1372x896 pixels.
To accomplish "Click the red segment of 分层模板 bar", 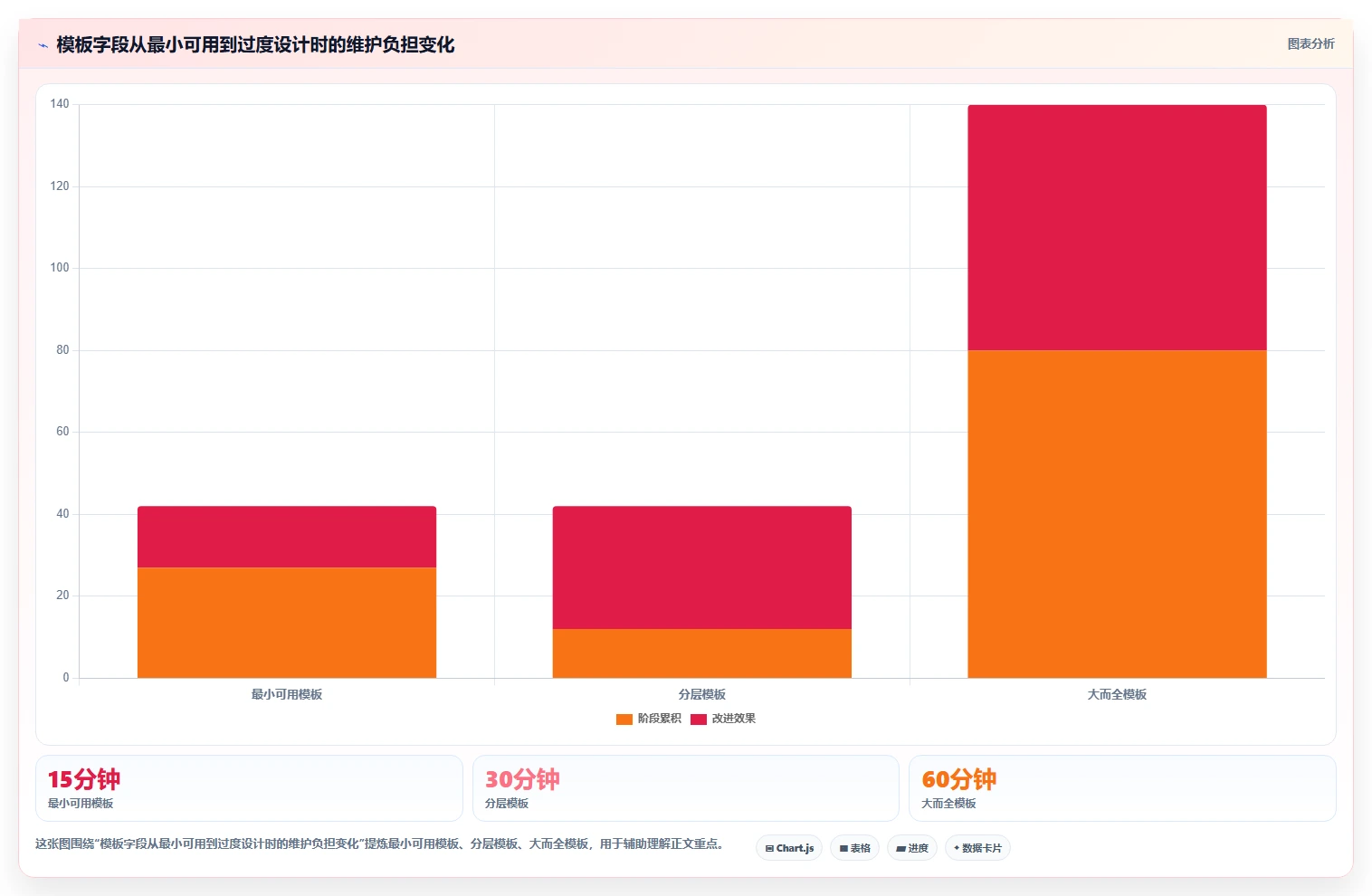I will click(x=702, y=567).
